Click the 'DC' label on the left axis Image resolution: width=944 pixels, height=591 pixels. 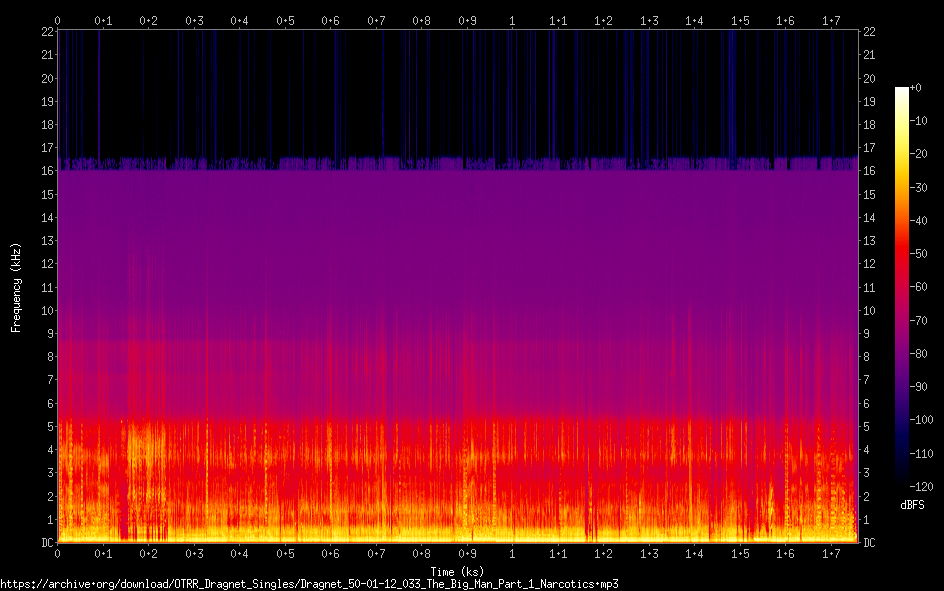click(45, 543)
